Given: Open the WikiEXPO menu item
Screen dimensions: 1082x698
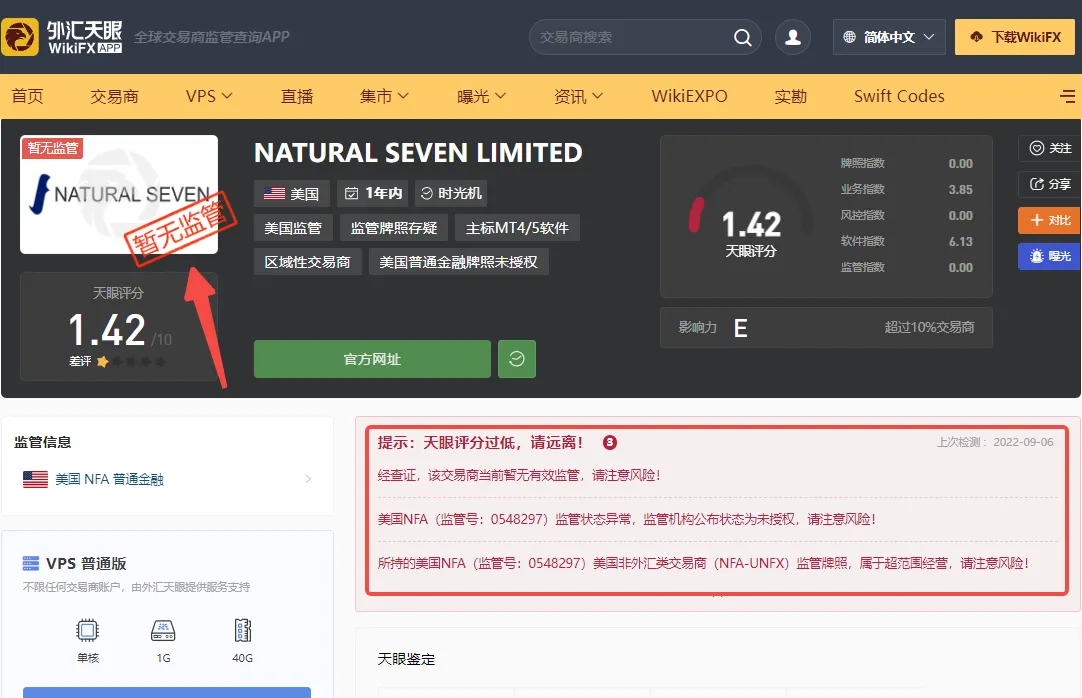Looking at the screenshot, I should 689,96.
